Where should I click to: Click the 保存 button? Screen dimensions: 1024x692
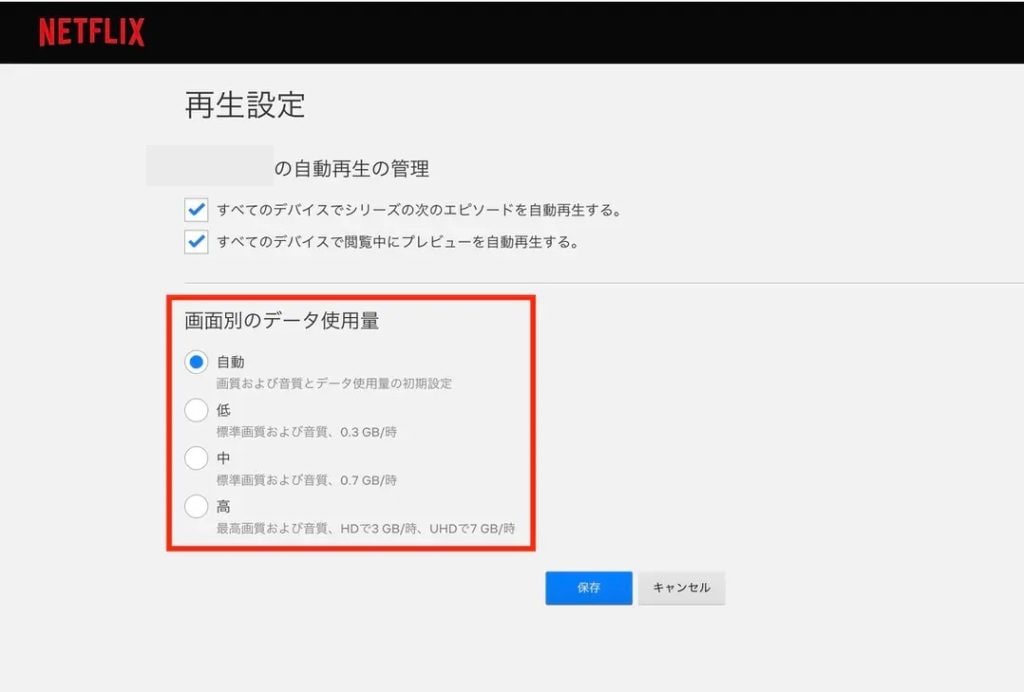(588, 588)
